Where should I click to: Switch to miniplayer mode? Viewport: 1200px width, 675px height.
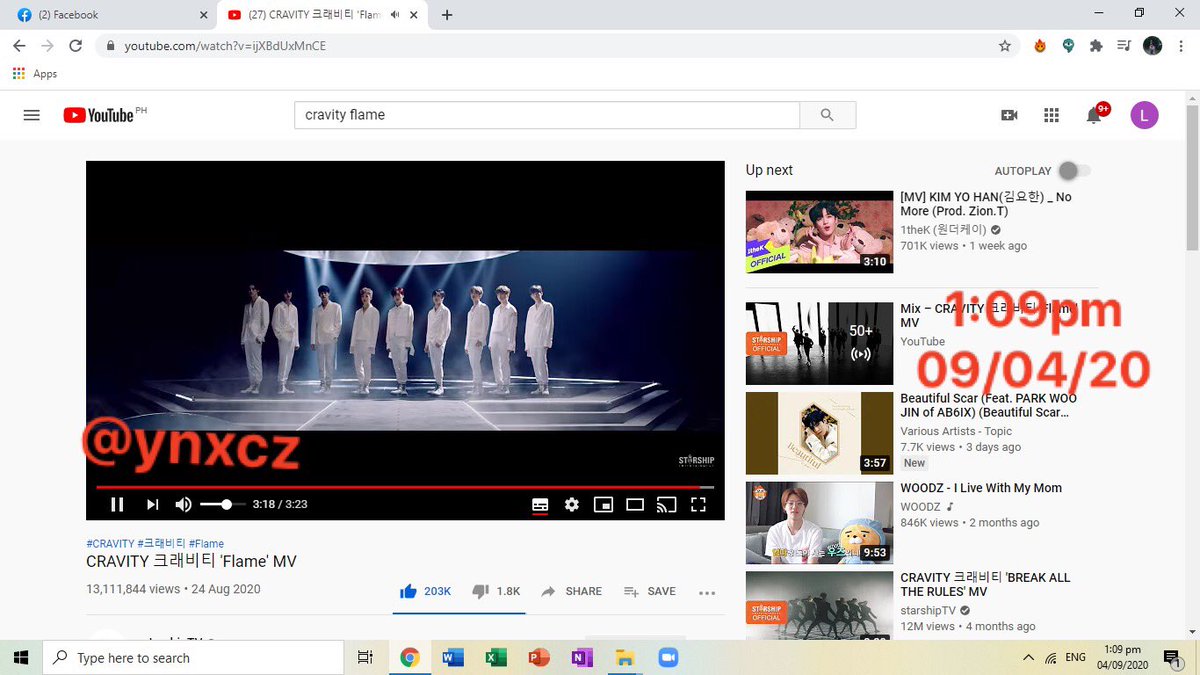603,505
